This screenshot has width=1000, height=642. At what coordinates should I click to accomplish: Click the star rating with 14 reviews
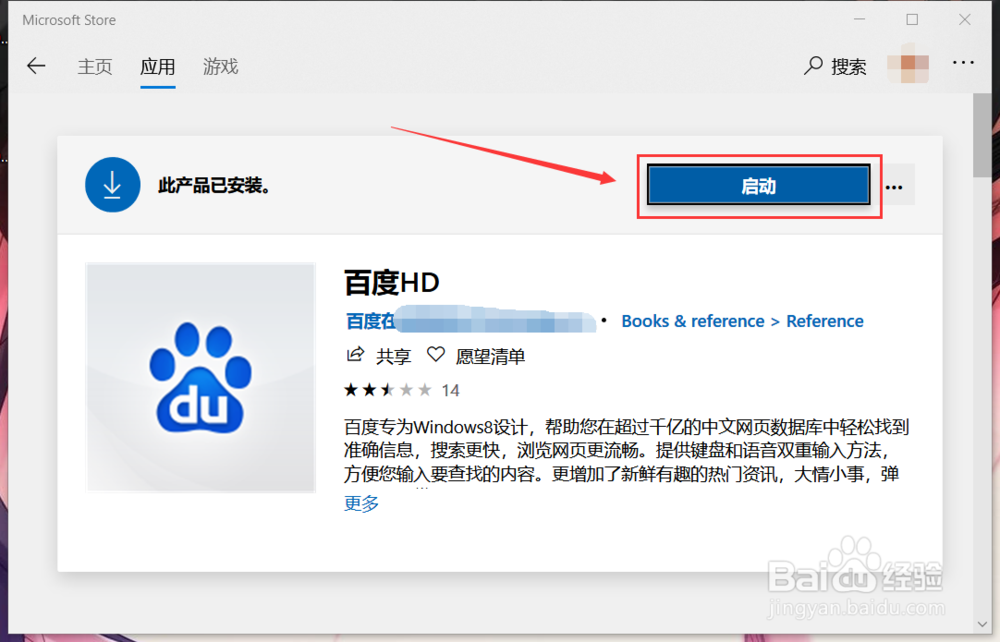click(x=402, y=390)
